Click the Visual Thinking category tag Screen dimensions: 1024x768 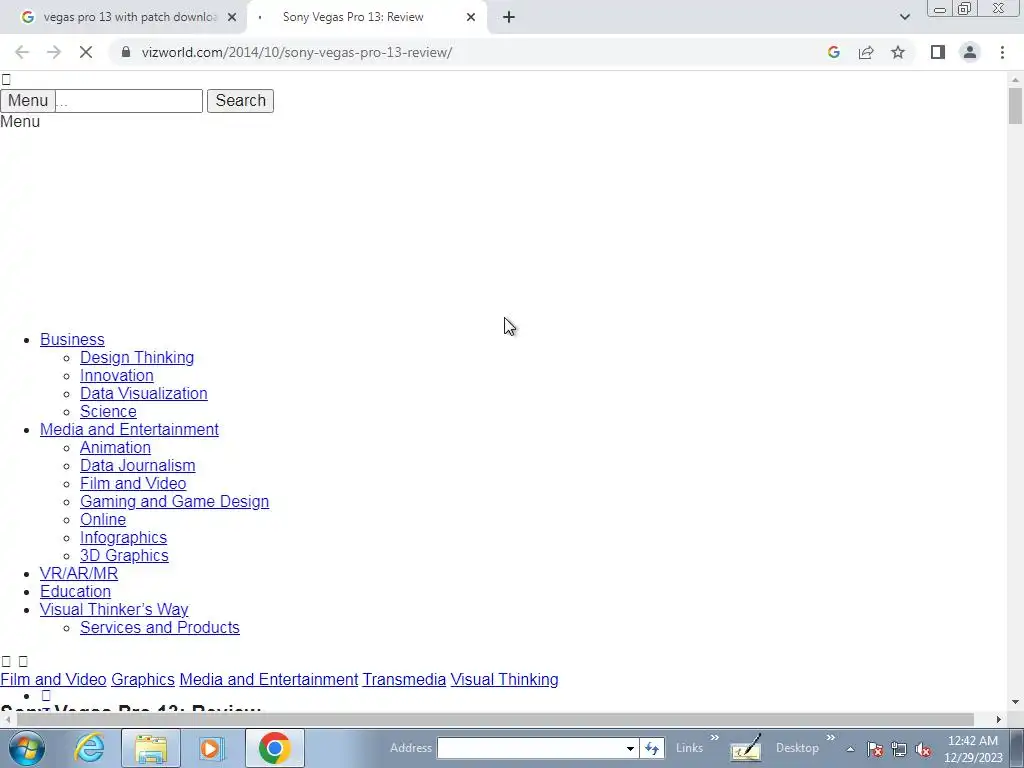point(504,679)
